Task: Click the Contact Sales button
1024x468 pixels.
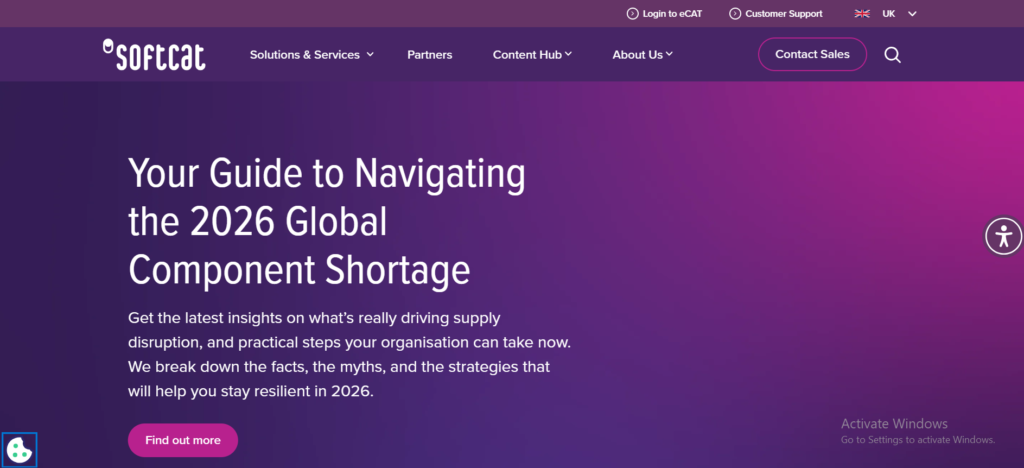Action: tap(812, 54)
